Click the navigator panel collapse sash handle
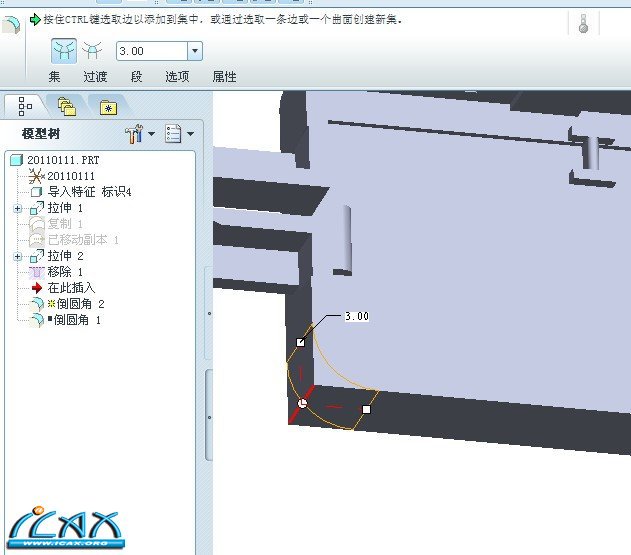This screenshot has height=555, width=631. click(209, 417)
